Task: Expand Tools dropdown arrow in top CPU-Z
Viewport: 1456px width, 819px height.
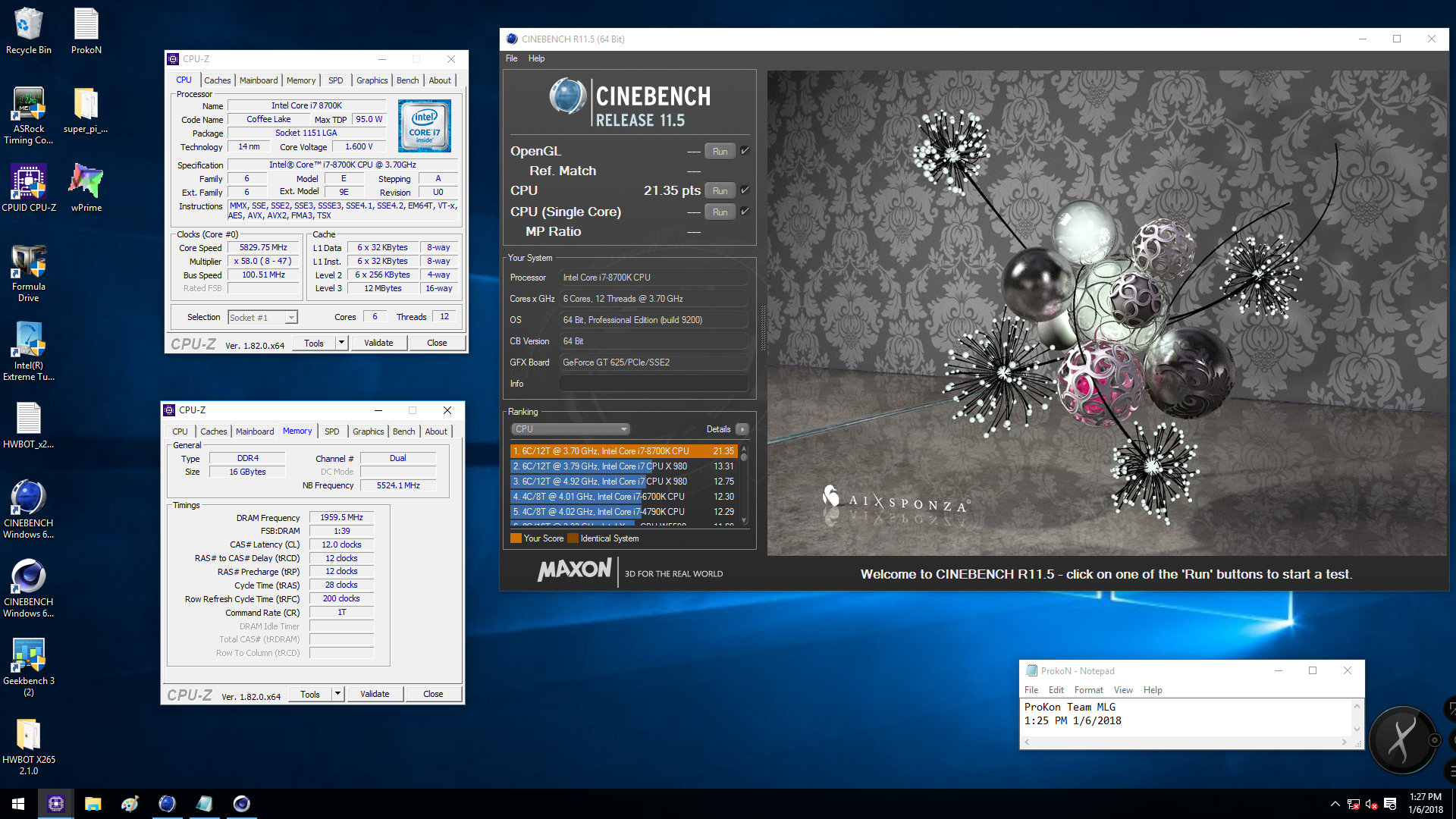Action: click(x=341, y=343)
